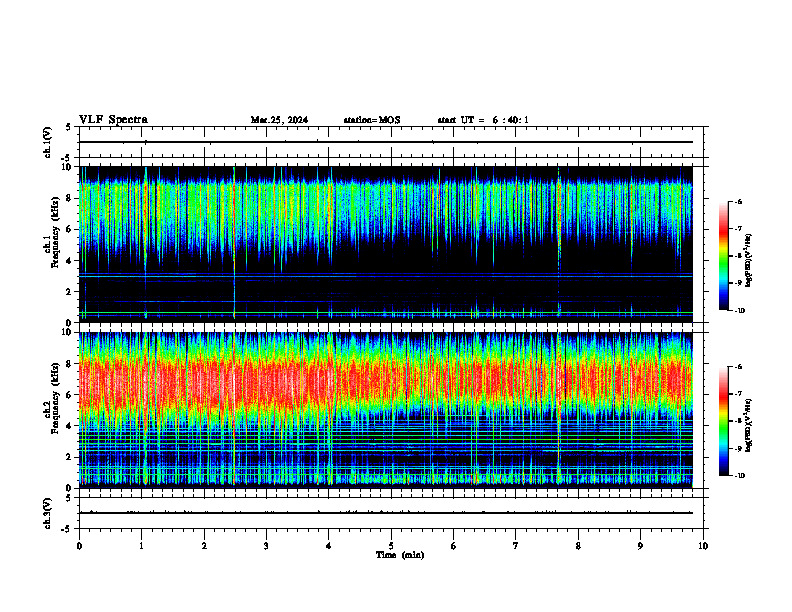Click time axis tick label "6"
792x612 pixels.
coord(454,546)
